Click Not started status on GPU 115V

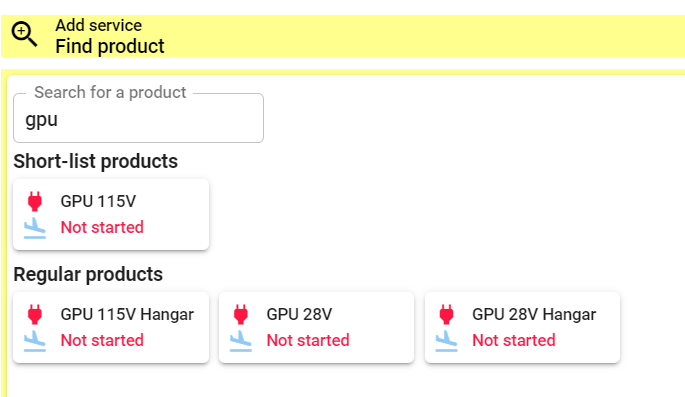(102, 227)
